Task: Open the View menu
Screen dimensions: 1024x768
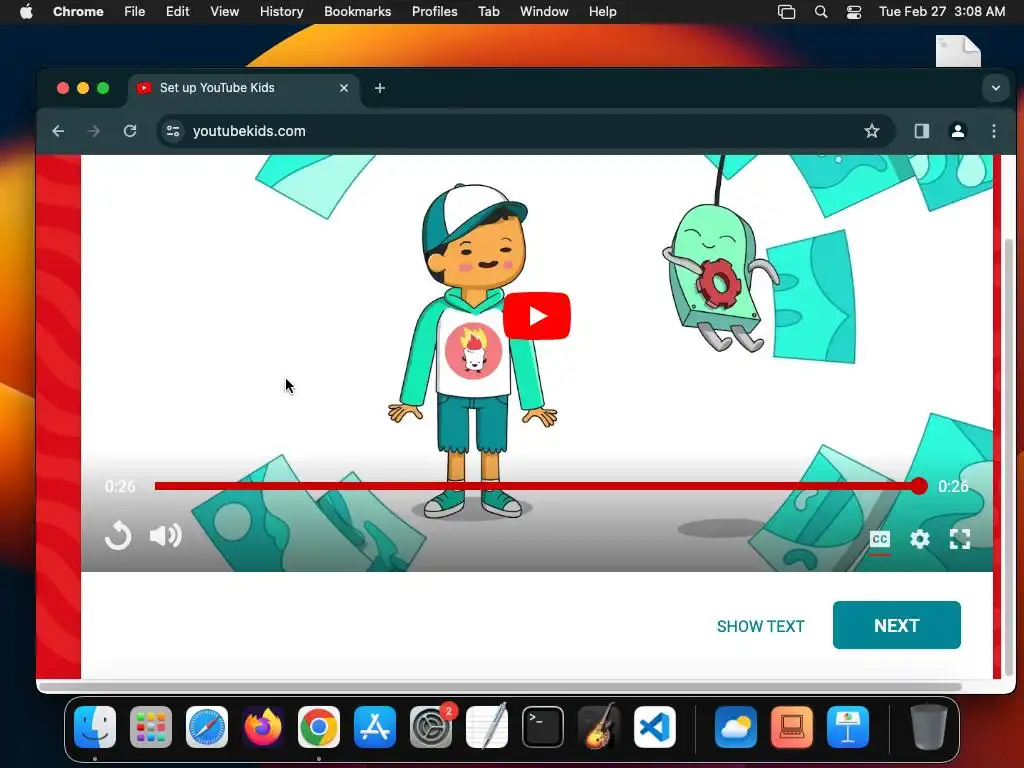Action: 225,12
